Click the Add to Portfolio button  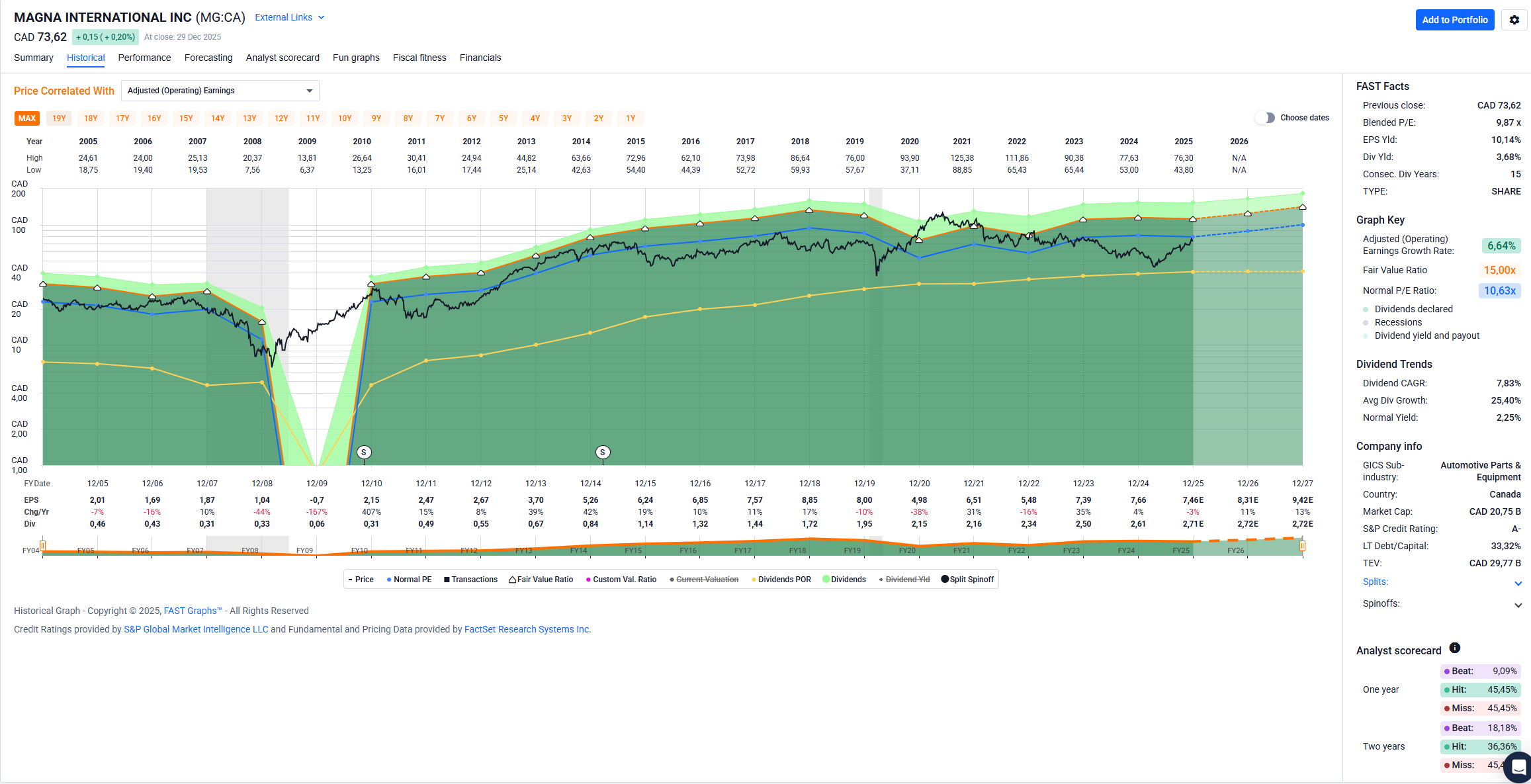1454,20
